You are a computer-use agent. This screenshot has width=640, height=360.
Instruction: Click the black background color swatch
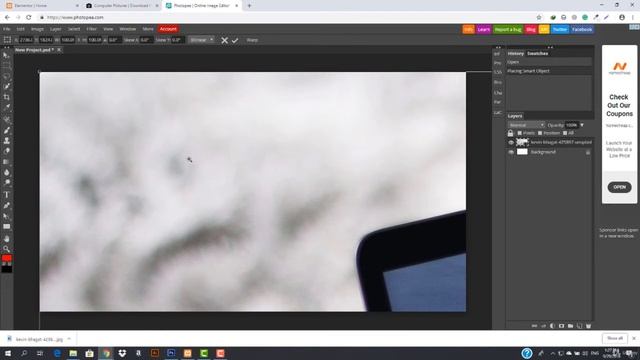(x=7, y=269)
